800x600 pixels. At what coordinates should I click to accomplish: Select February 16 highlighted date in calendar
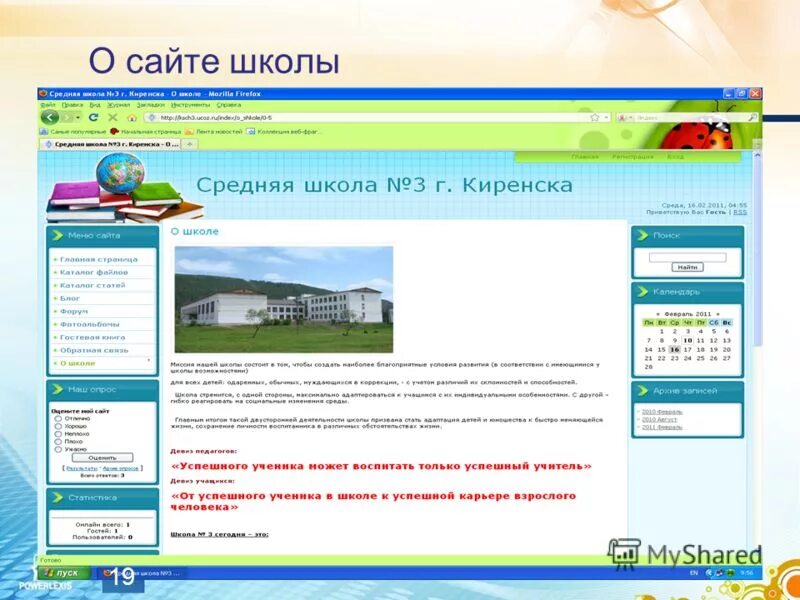(674, 349)
